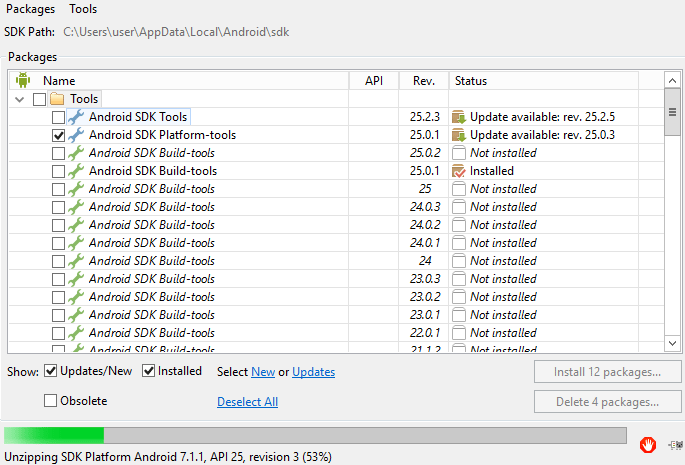Image resolution: width=685 pixels, height=465 pixels.
Task: Click the package list scrollbar thumb
Action: pyautogui.click(x=672, y=112)
